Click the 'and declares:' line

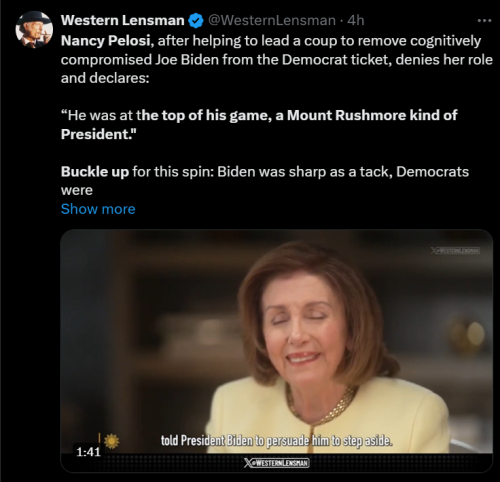[105, 78]
